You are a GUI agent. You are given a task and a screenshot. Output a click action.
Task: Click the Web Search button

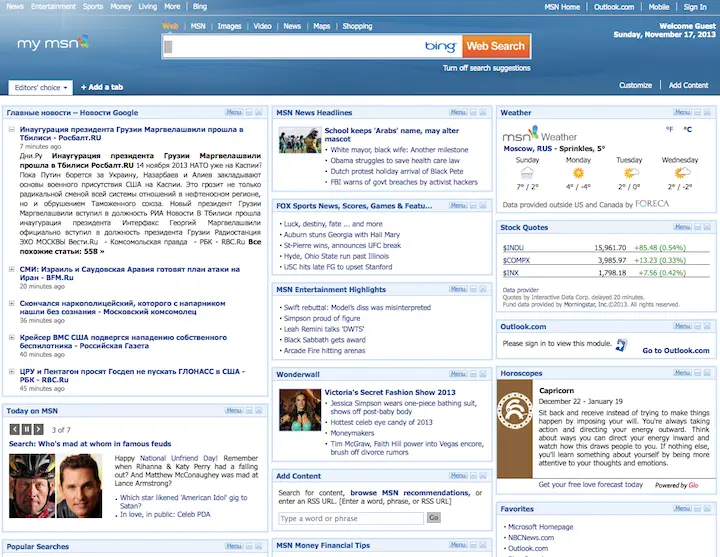pos(496,46)
